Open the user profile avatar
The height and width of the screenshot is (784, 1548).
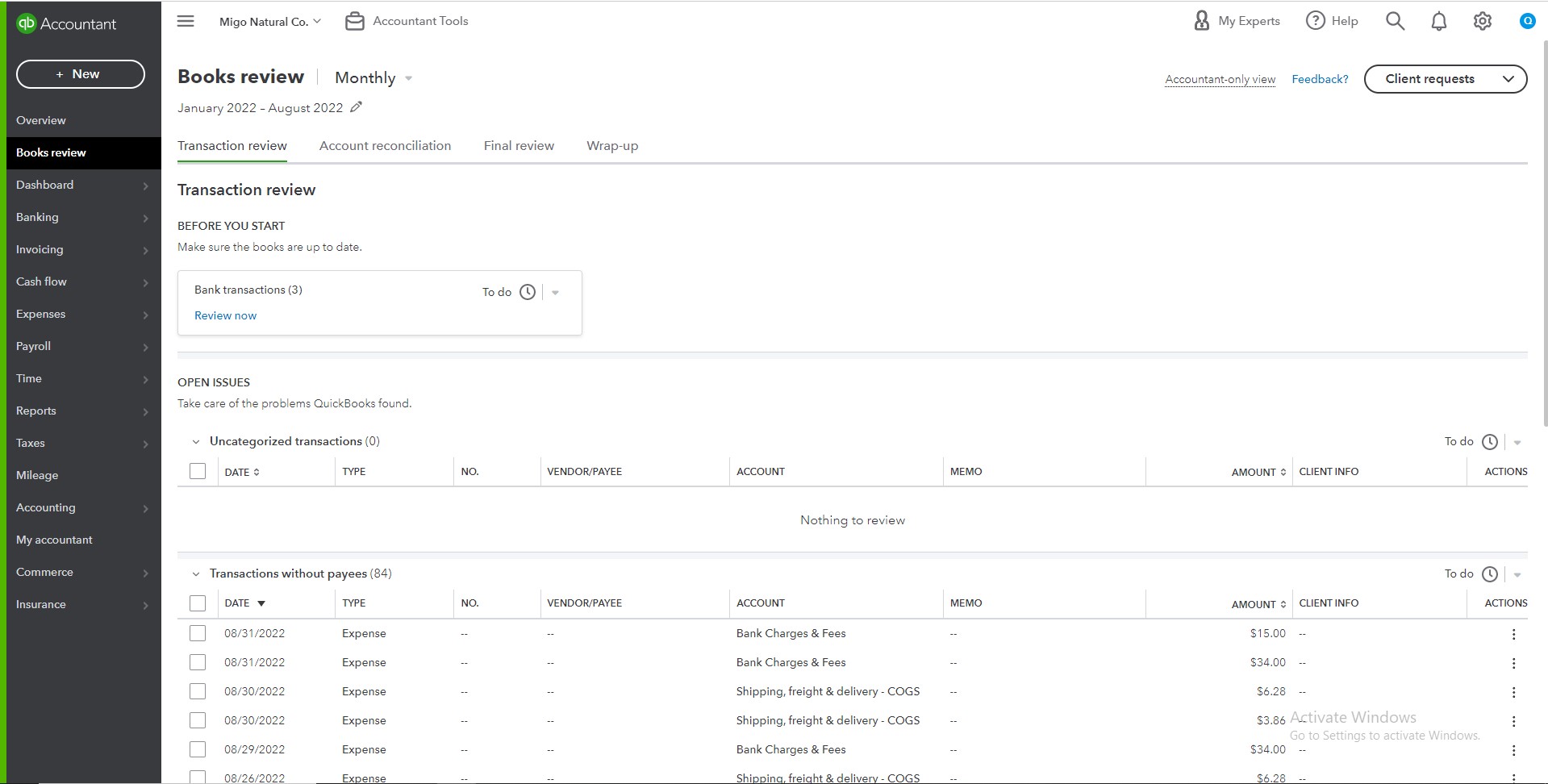click(1527, 21)
